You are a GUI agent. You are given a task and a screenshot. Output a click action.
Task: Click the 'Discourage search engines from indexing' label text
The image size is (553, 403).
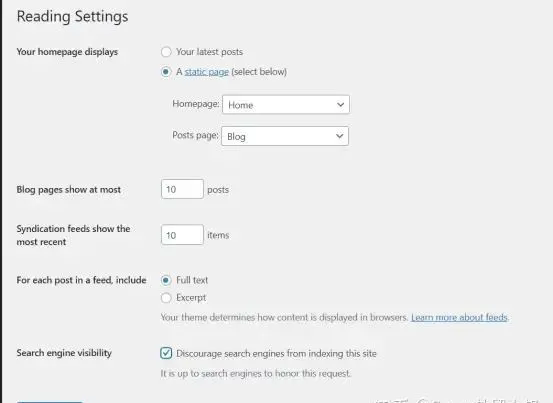[276, 353]
